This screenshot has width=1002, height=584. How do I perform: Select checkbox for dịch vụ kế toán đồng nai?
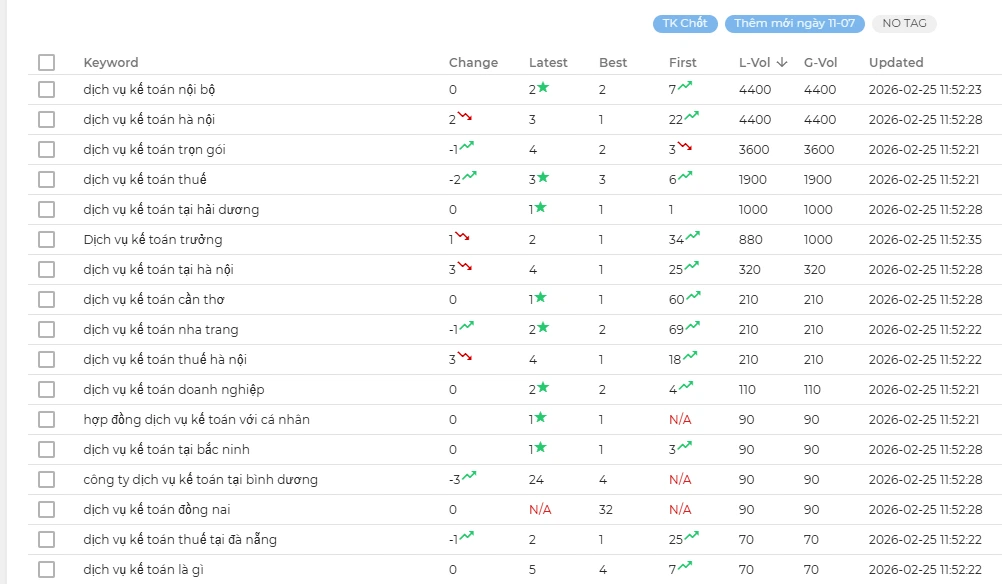pyautogui.click(x=47, y=510)
